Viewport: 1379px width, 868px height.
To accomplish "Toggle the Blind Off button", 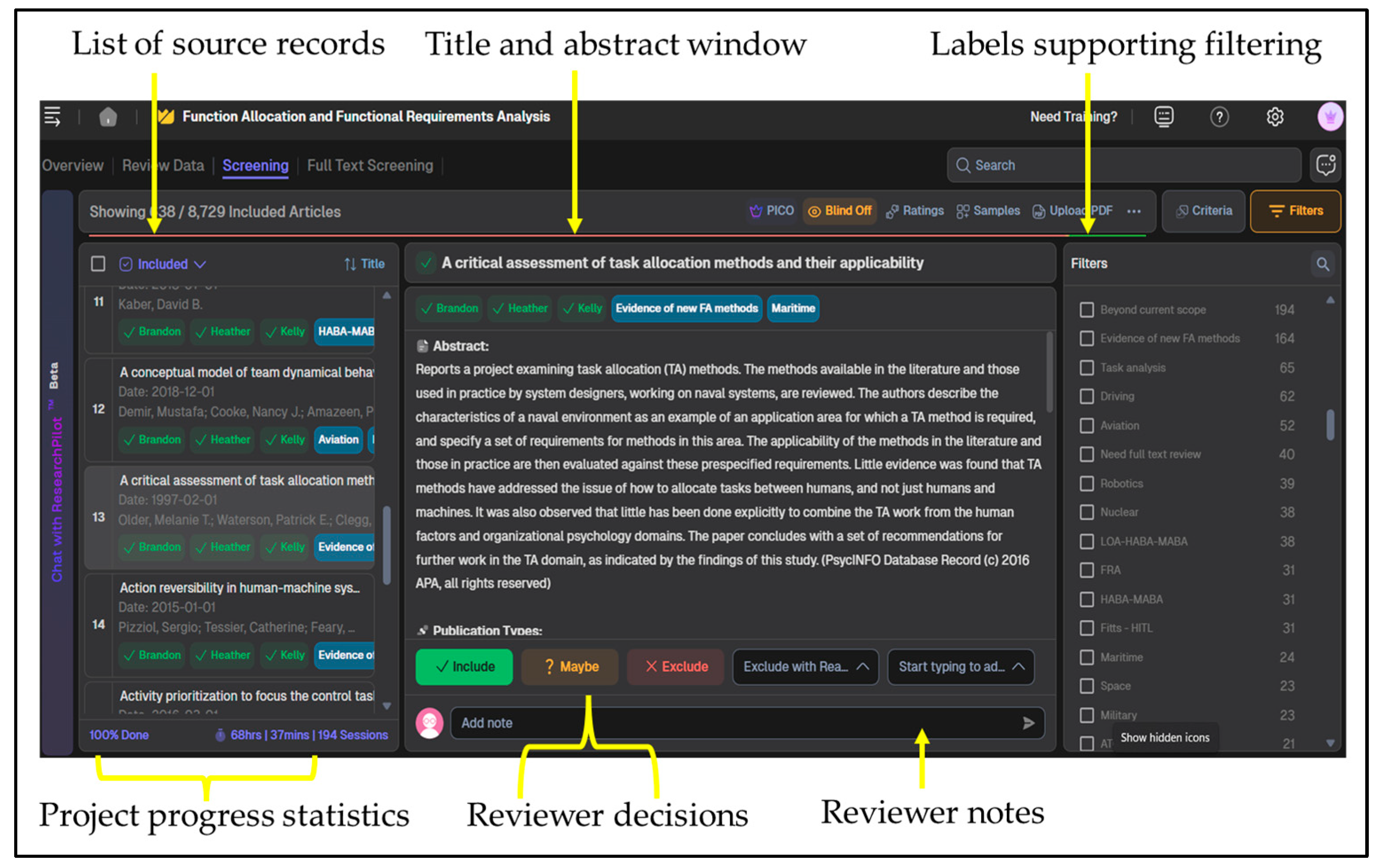I will point(840,211).
